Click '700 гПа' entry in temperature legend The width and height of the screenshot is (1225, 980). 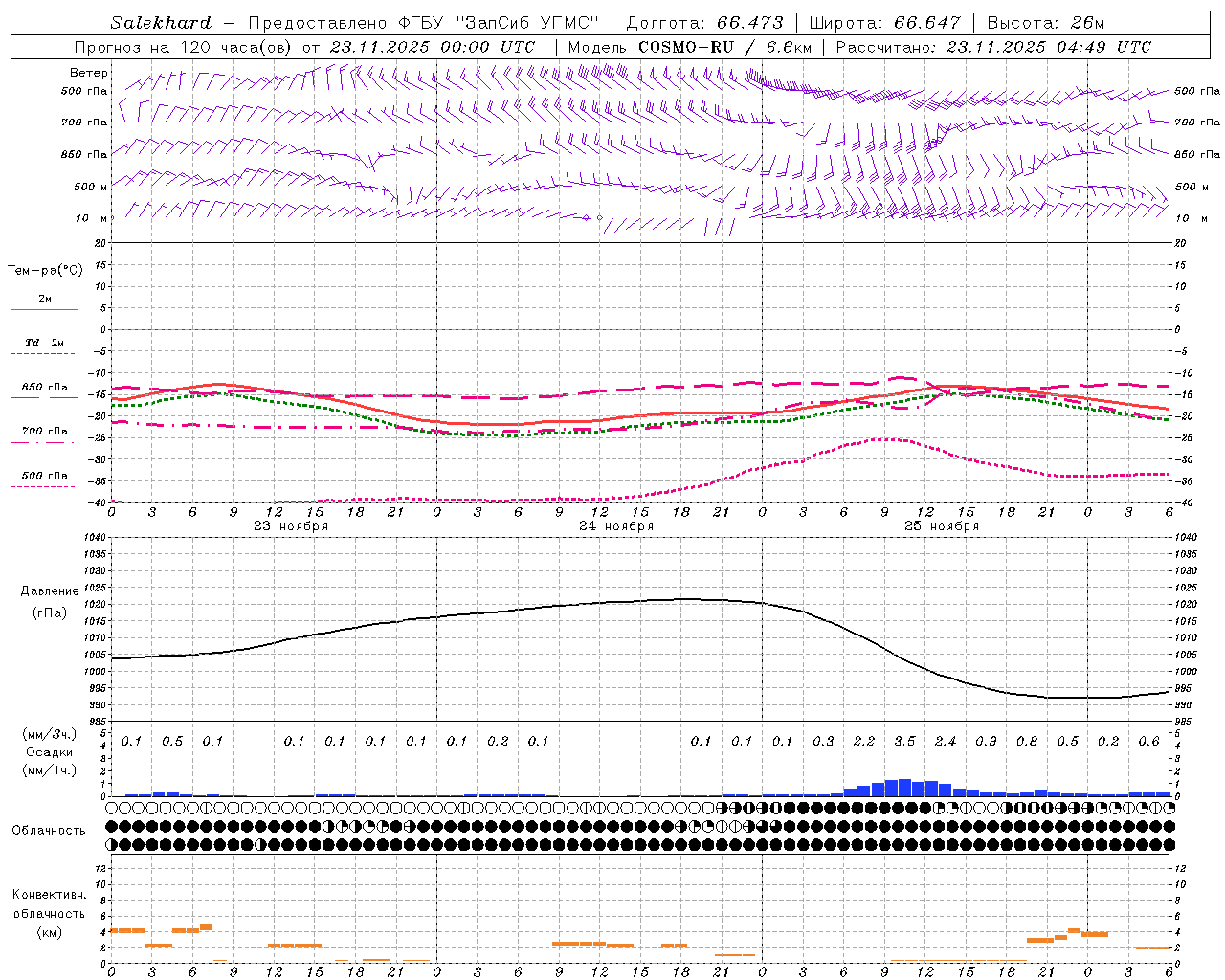click(44, 432)
